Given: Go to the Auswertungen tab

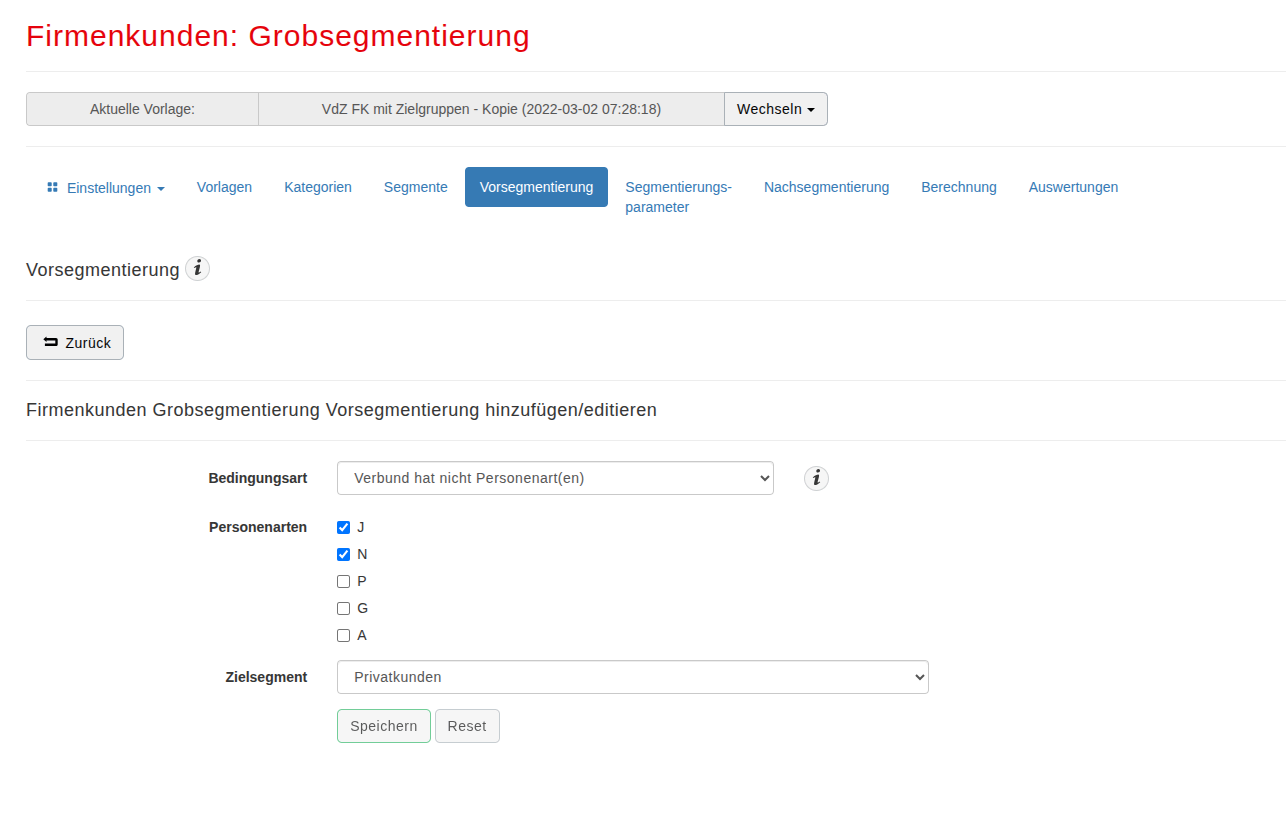Looking at the screenshot, I should coord(1073,187).
